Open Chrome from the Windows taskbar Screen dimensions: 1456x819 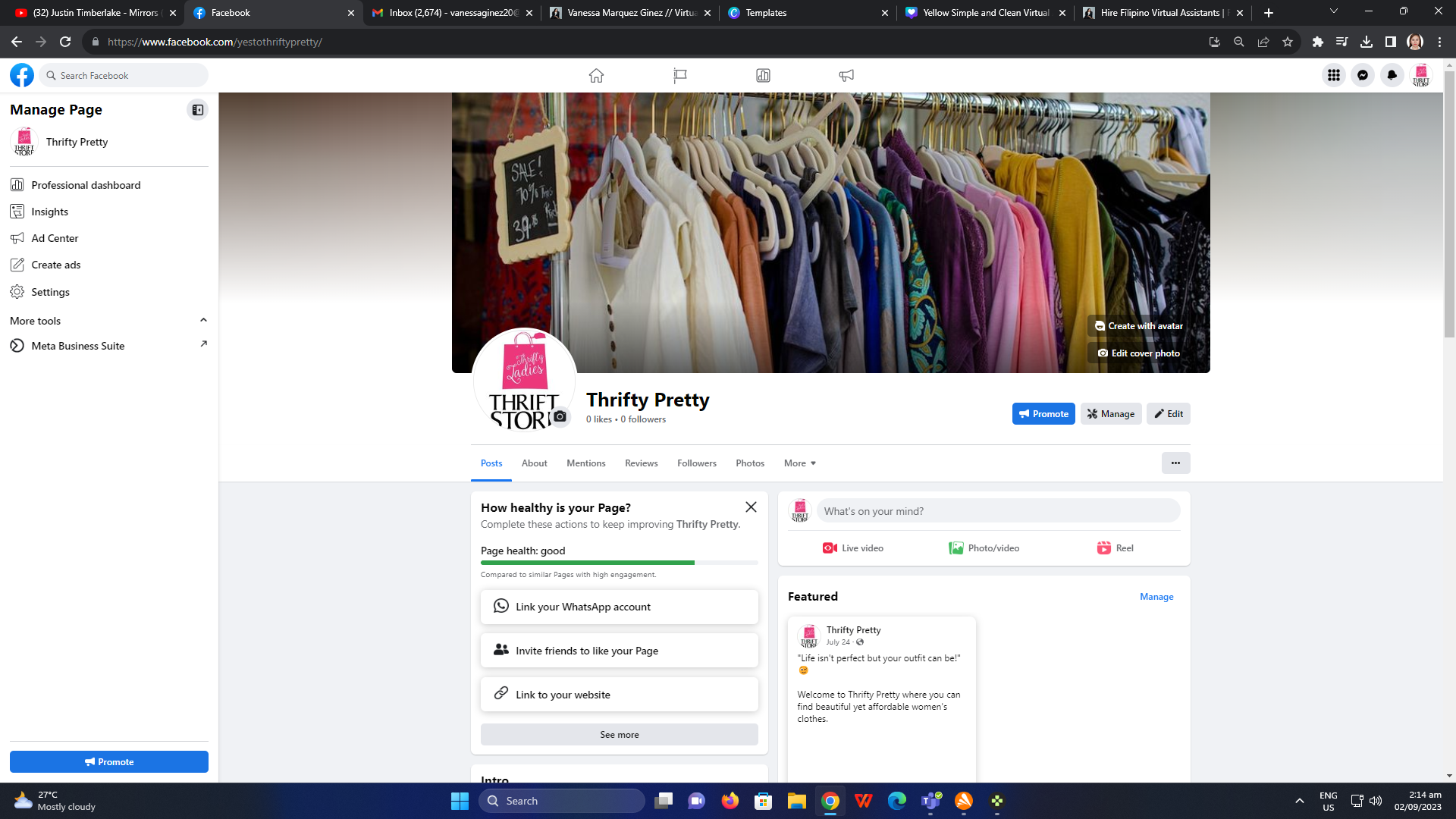click(x=830, y=801)
